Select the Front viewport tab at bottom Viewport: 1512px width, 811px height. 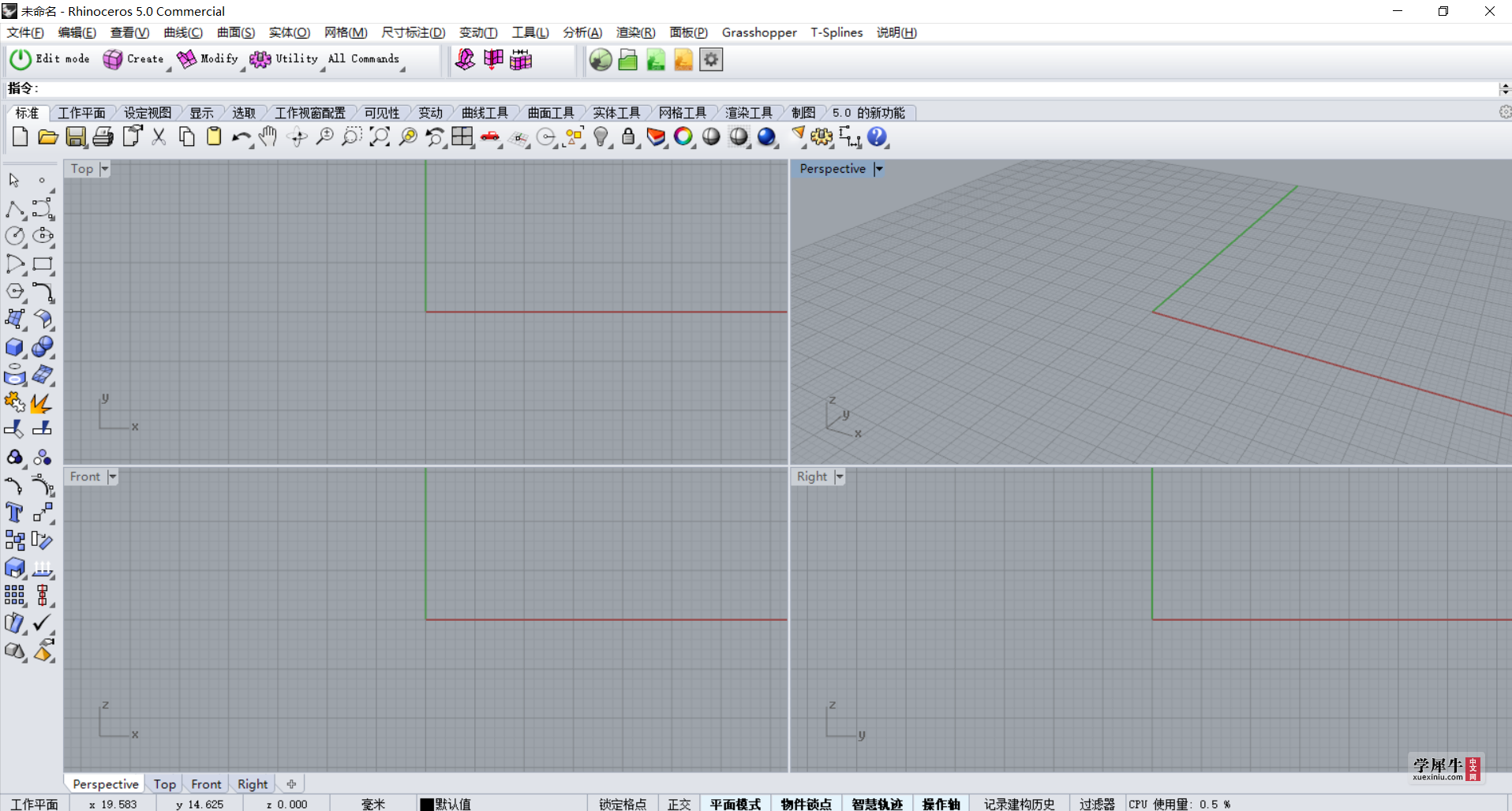206,784
